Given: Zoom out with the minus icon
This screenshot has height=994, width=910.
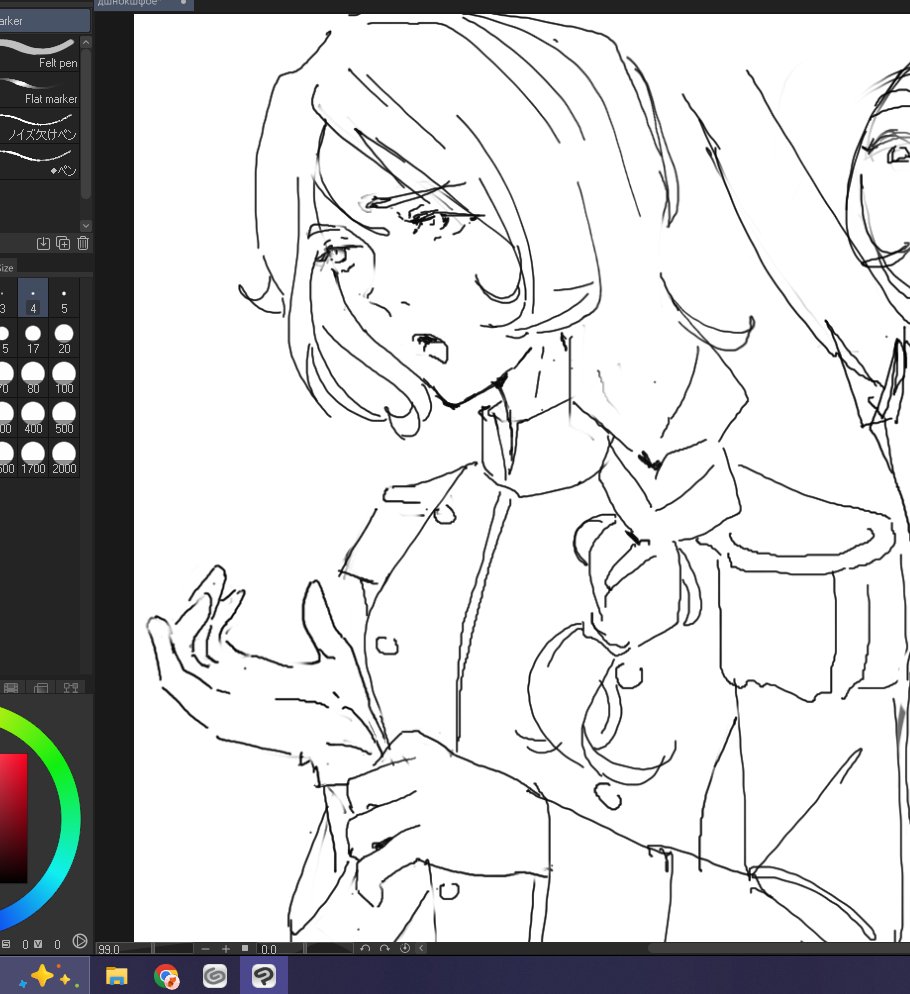Looking at the screenshot, I should (x=205, y=949).
